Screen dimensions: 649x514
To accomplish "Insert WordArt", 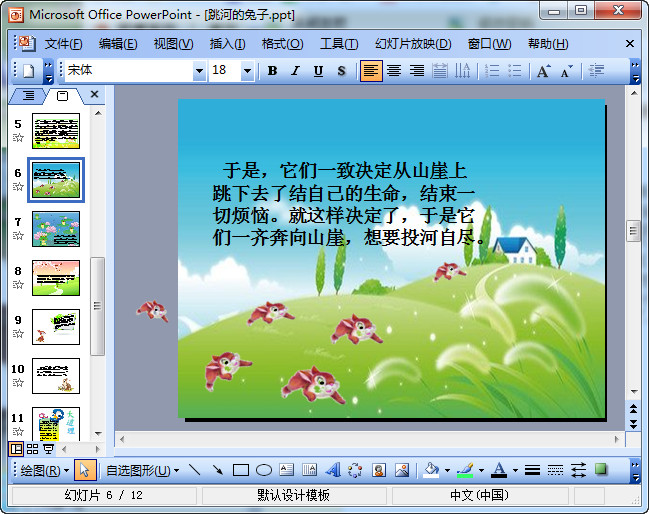I will pos(333,470).
